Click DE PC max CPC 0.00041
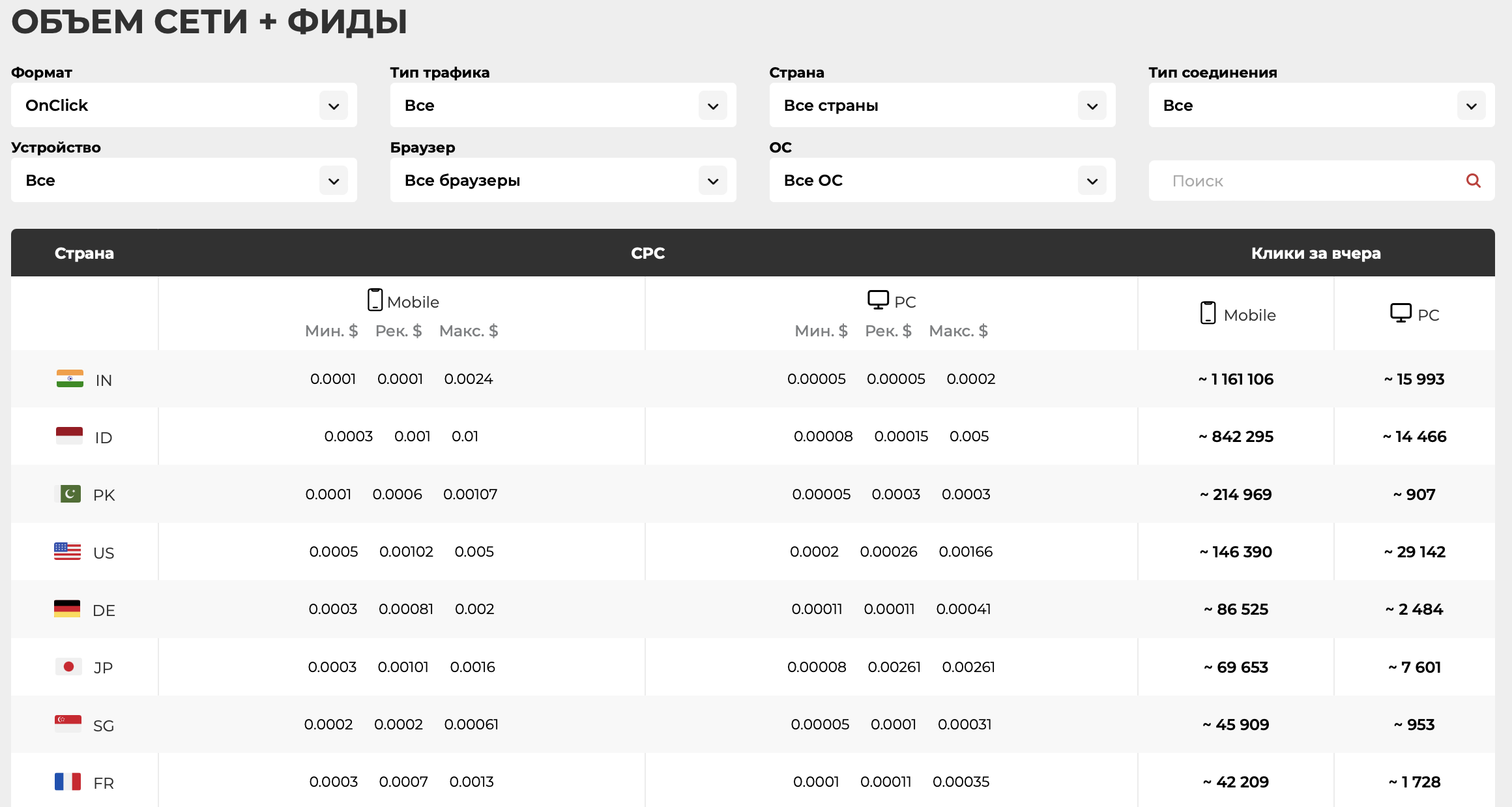 [963, 609]
